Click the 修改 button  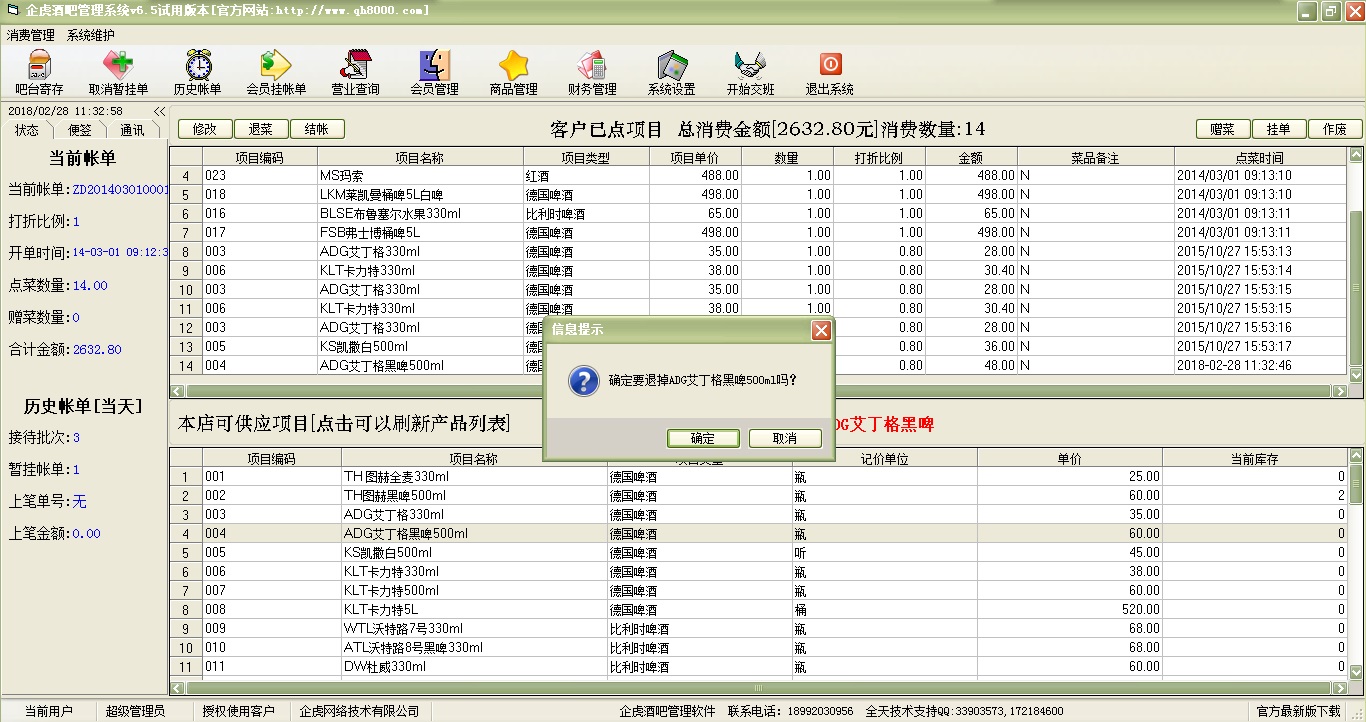pyautogui.click(x=205, y=129)
